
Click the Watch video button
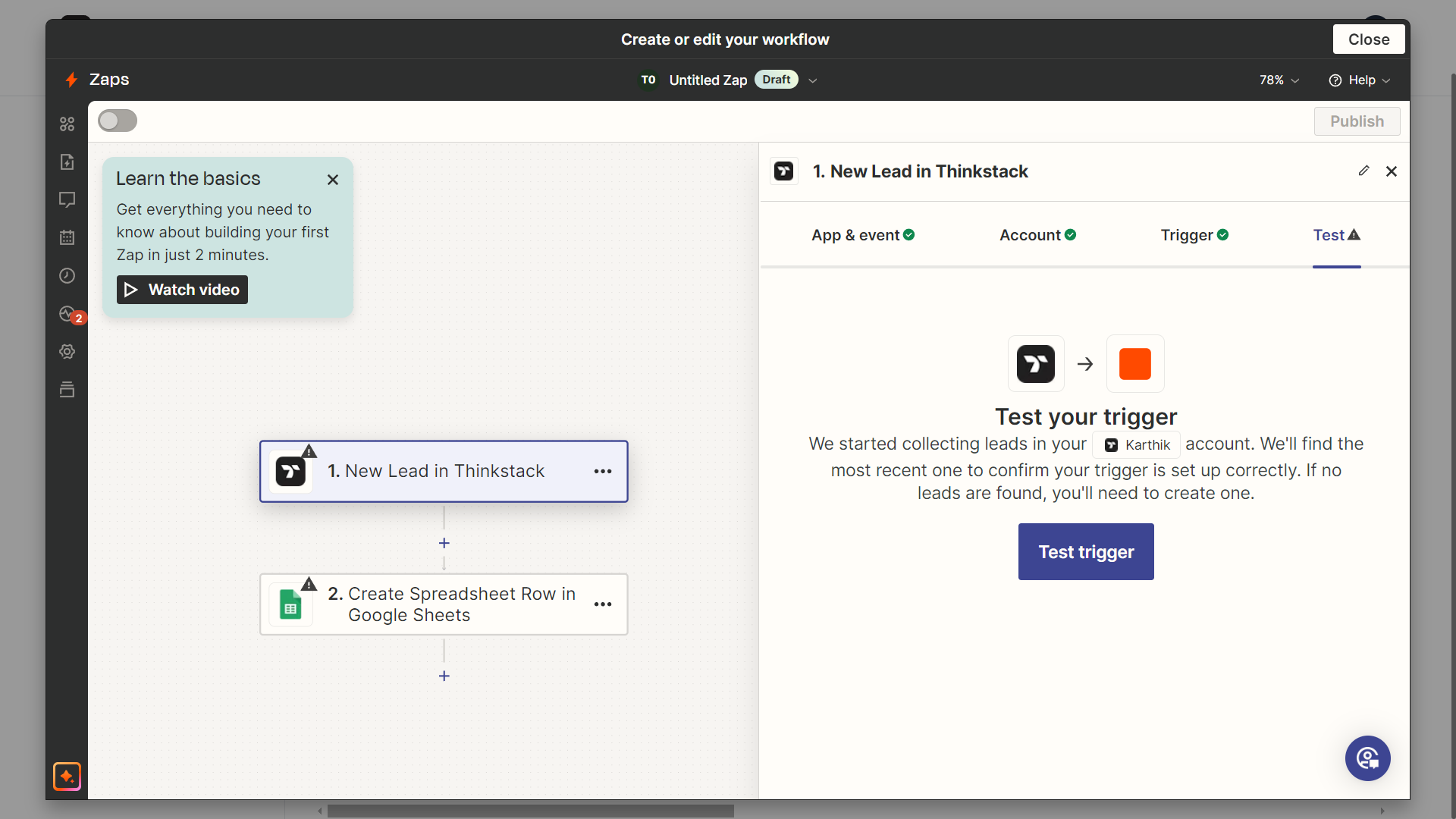coord(181,290)
